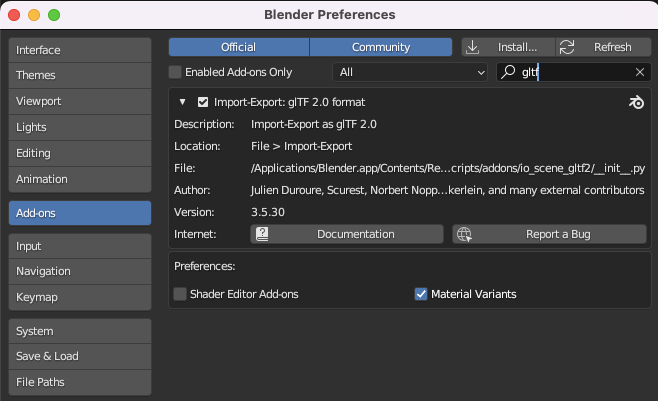This screenshot has height=401, width=658.
Task: Click the Install download arrow icon
Action: coord(473,47)
